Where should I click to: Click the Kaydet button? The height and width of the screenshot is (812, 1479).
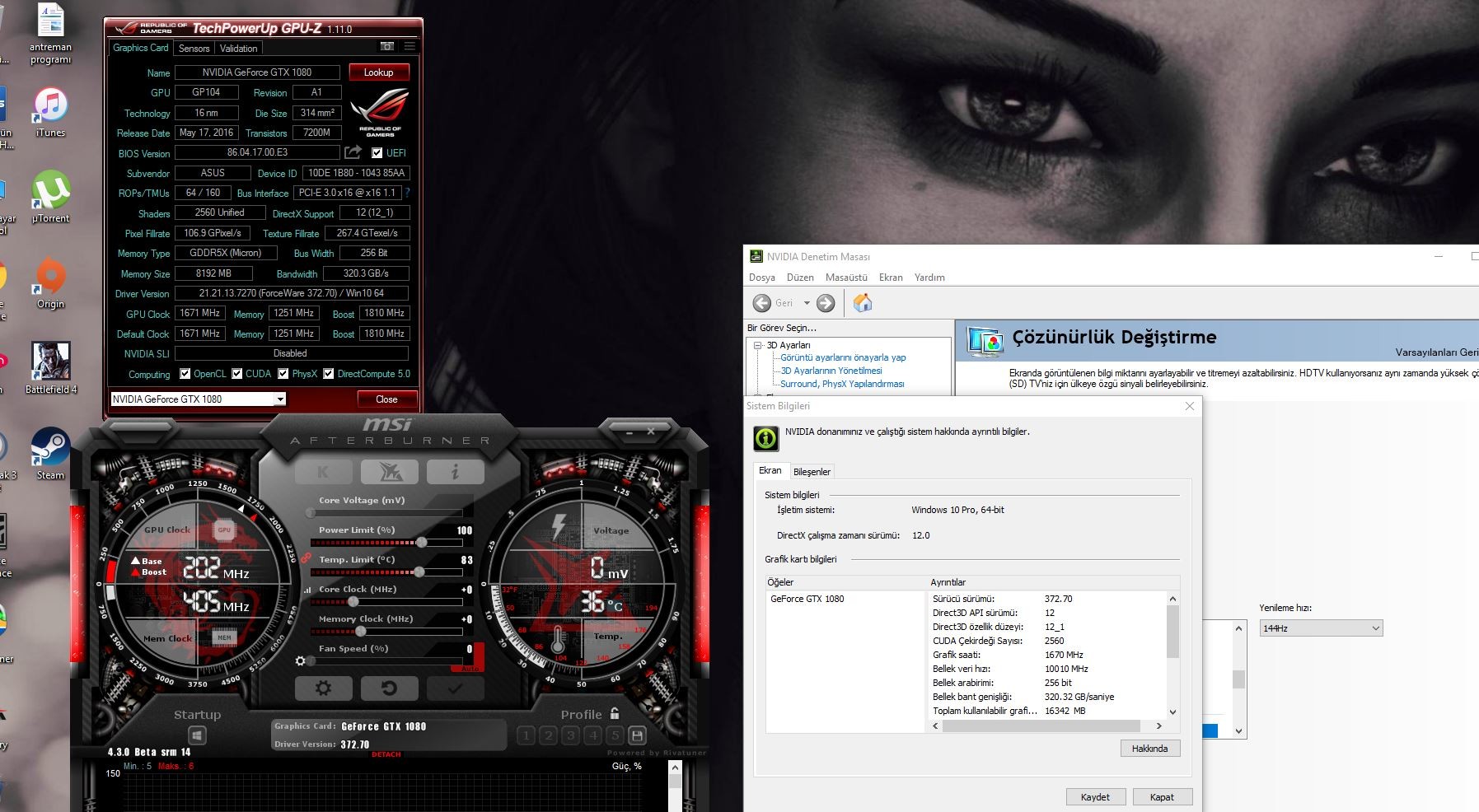pyautogui.click(x=1095, y=797)
